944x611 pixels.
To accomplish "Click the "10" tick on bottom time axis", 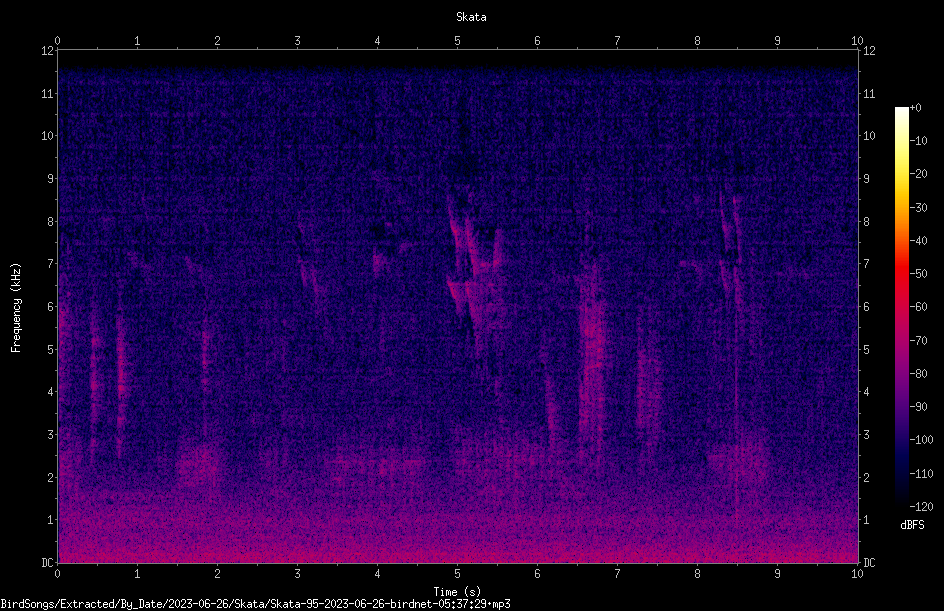I will click(857, 574).
